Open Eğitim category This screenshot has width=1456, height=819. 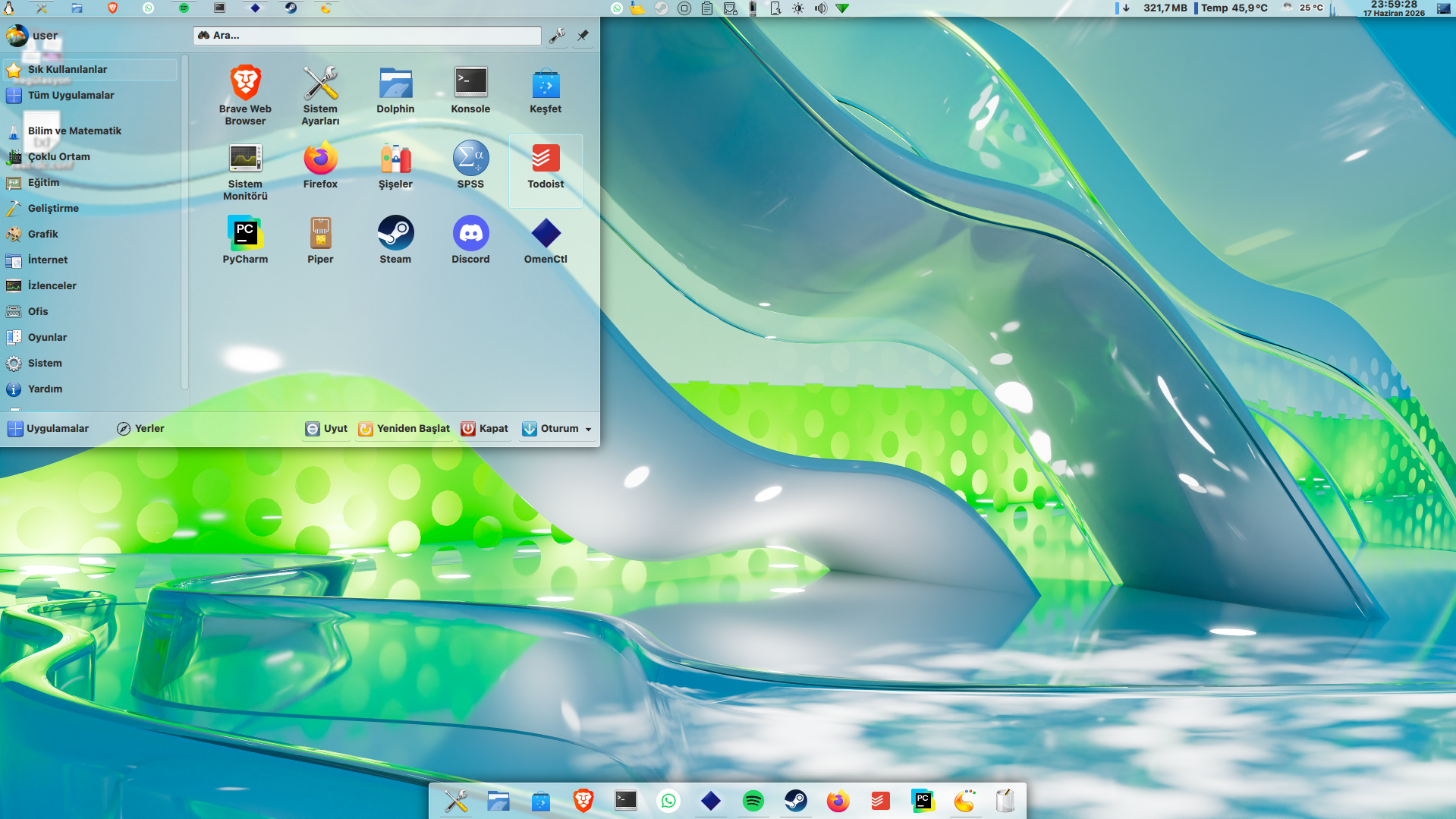point(90,183)
